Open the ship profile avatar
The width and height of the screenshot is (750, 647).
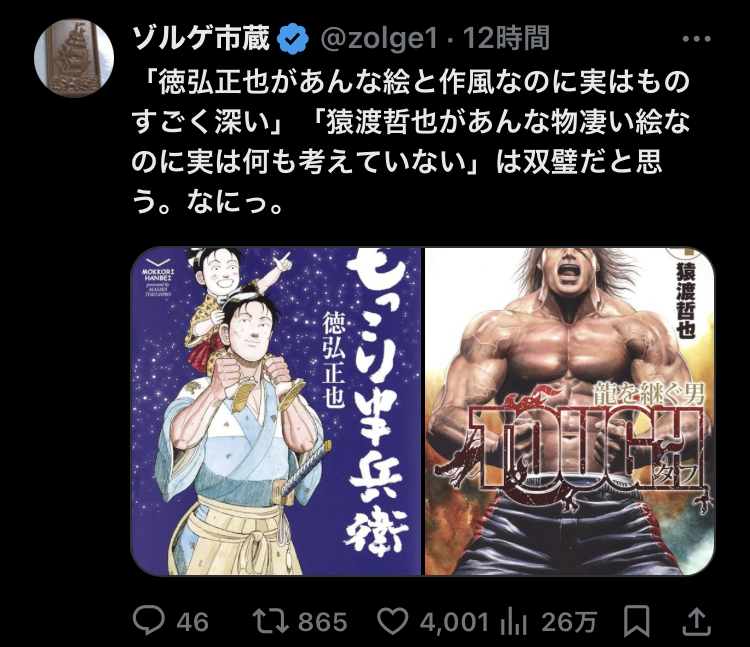tap(74, 58)
